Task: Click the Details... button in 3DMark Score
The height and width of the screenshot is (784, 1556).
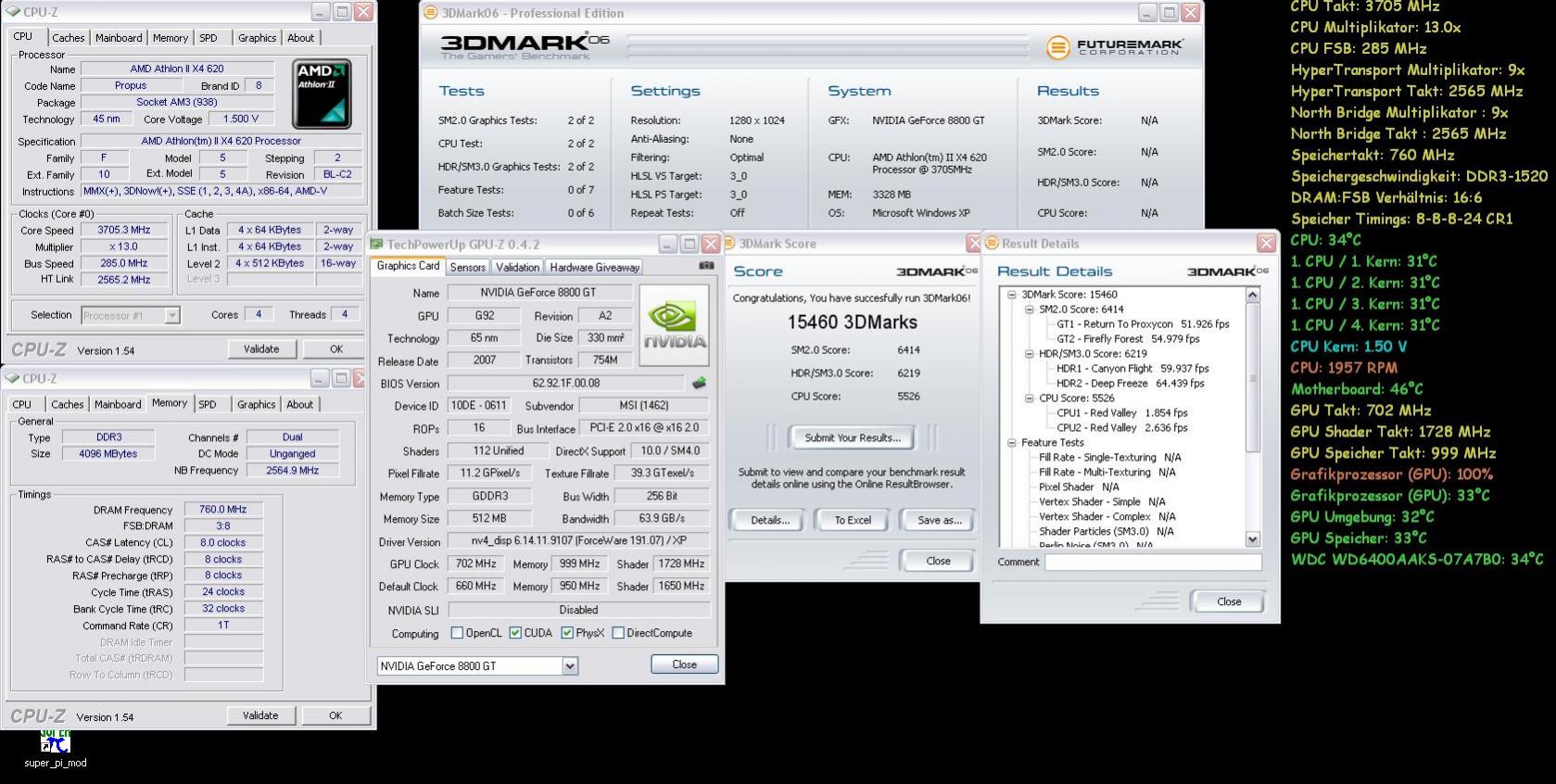Action: [770, 520]
